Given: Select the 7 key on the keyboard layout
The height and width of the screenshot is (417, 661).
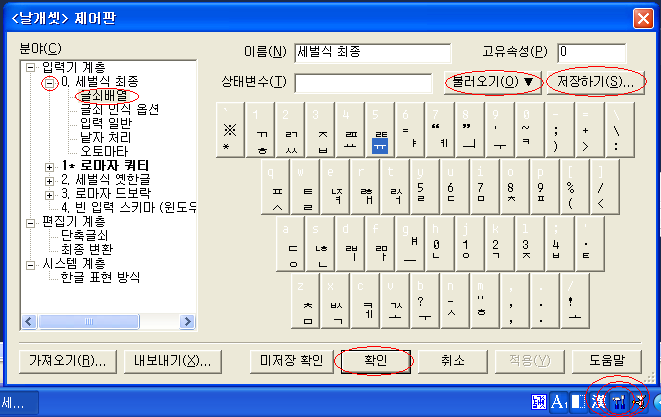Looking at the screenshot, I should point(439,129).
